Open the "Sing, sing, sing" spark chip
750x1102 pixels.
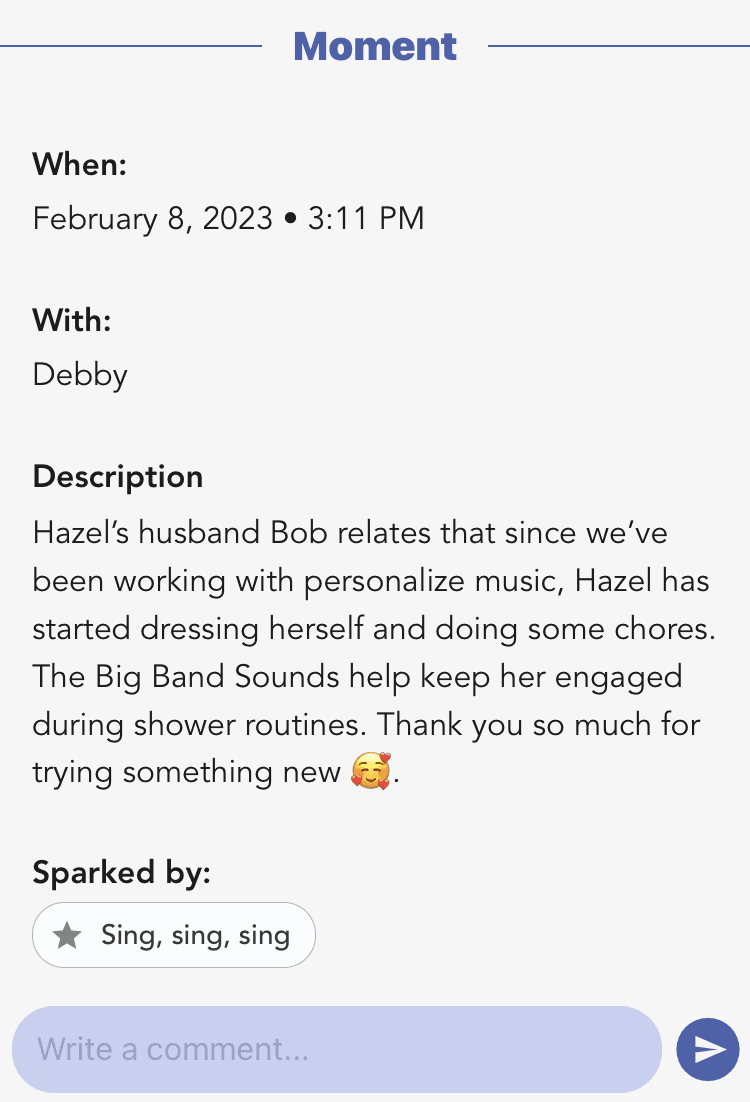point(174,936)
